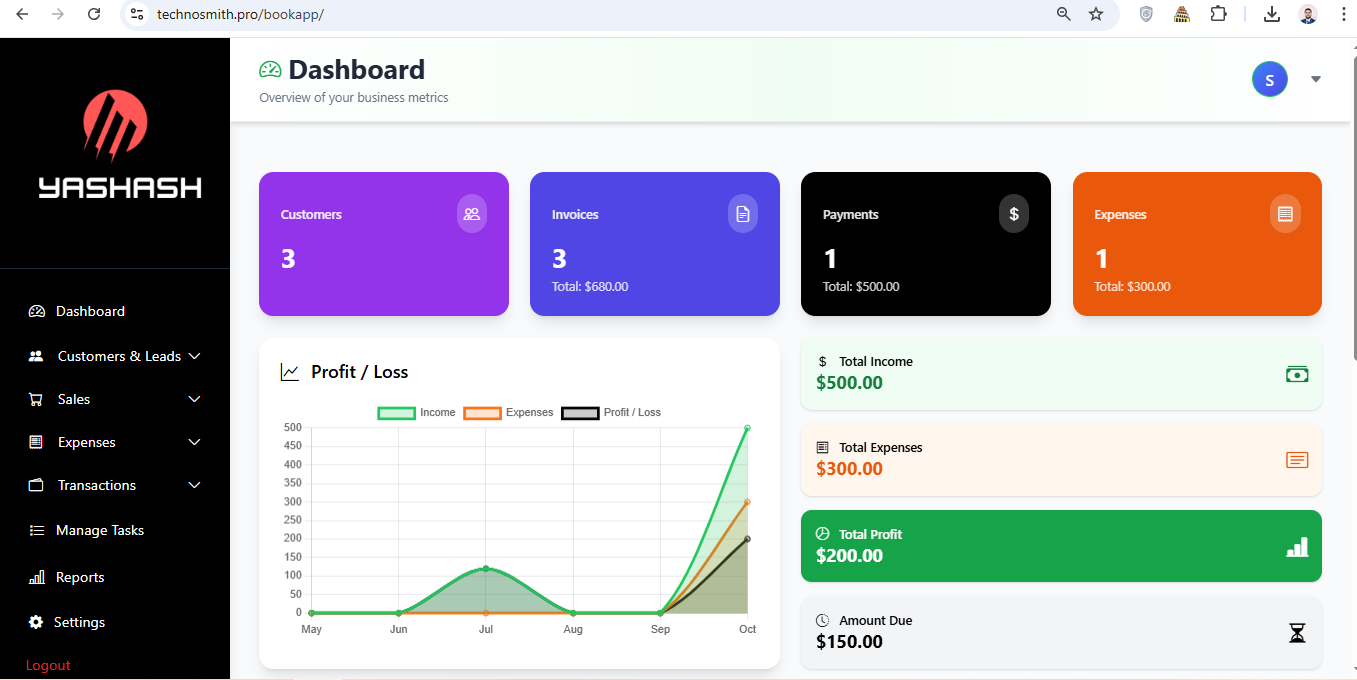Click the hourglass icon beside Amount Due
Image resolution: width=1357 pixels, height=680 pixels.
(1297, 633)
